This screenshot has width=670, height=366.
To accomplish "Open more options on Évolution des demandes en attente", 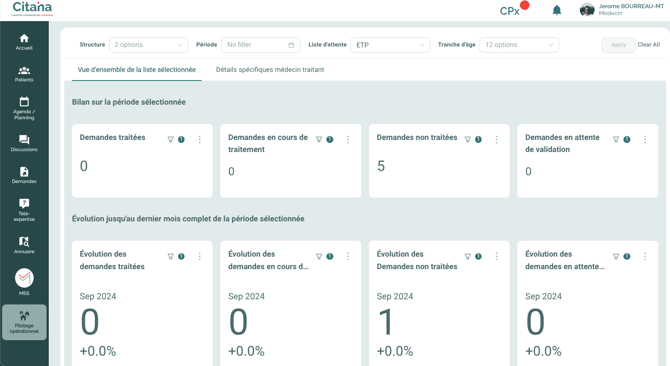I will click(x=645, y=256).
